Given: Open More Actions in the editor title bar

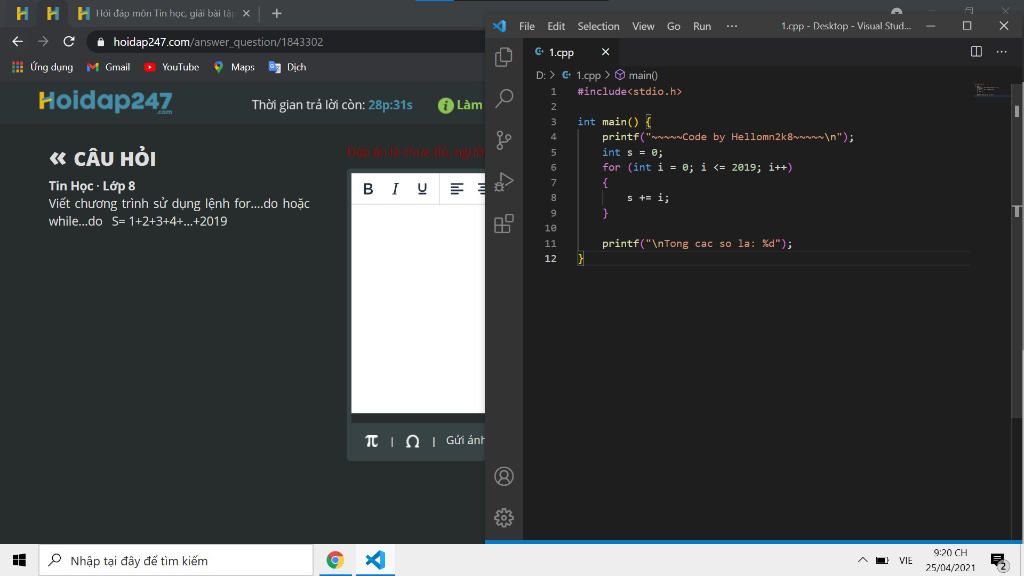Looking at the screenshot, I should click(x=1002, y=52).
